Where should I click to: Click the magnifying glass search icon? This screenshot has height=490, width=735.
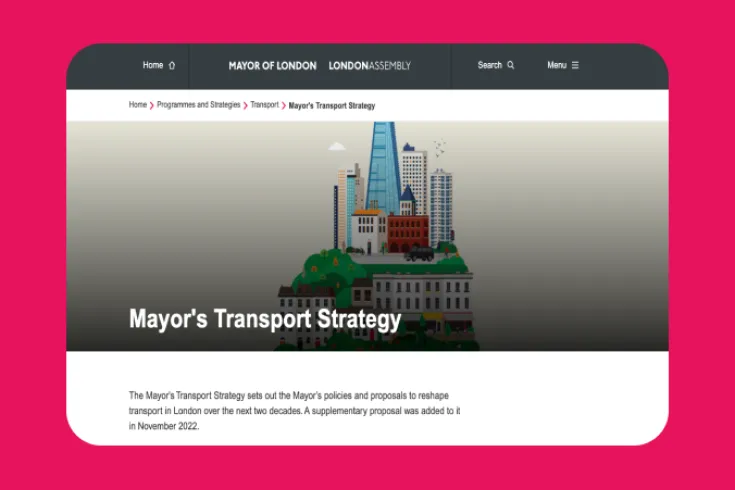tap(511, 66)
